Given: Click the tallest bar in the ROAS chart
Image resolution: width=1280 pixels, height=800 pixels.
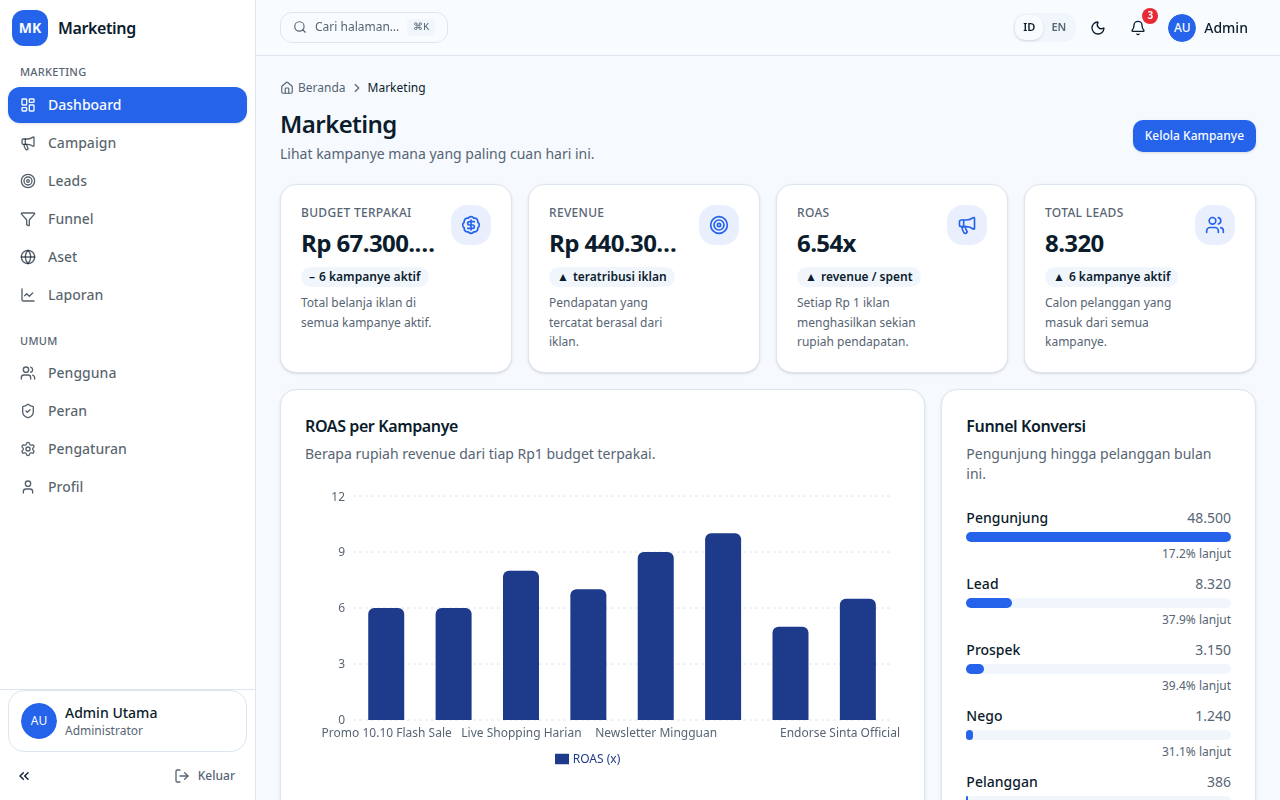Looking at the screenshot, I should click(723, 626).
